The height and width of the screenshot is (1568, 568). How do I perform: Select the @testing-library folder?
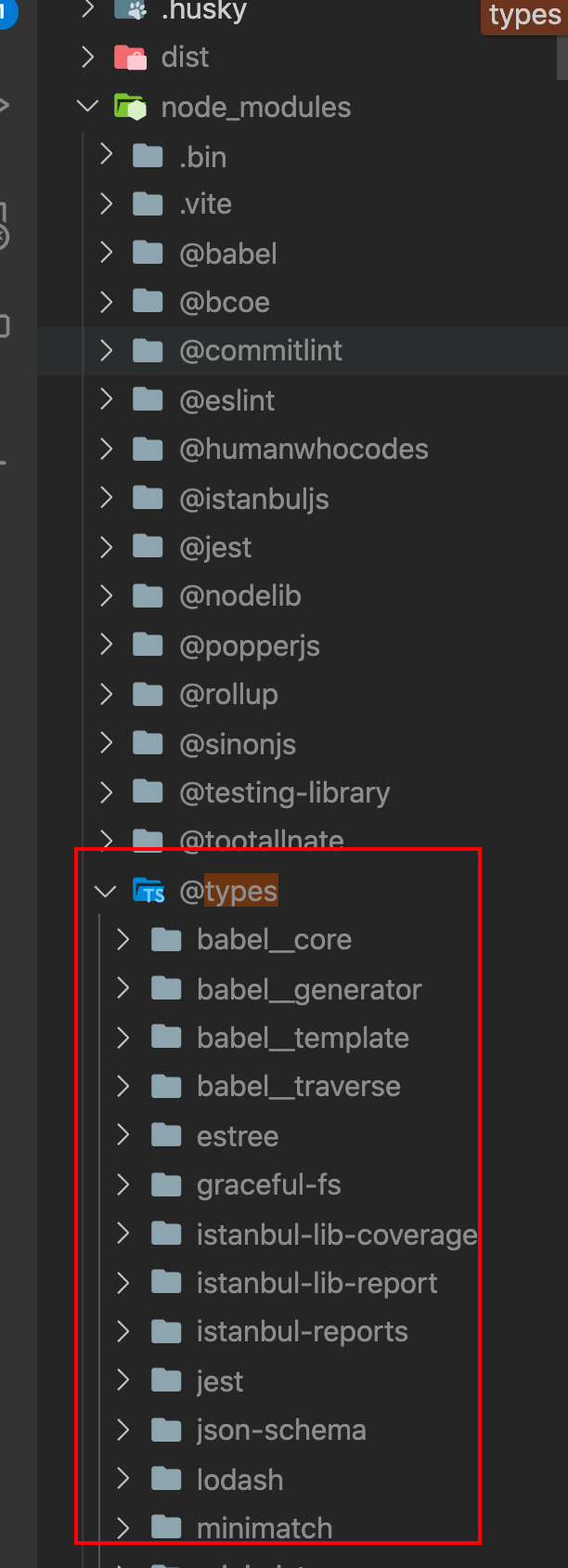tap(284, 792)
